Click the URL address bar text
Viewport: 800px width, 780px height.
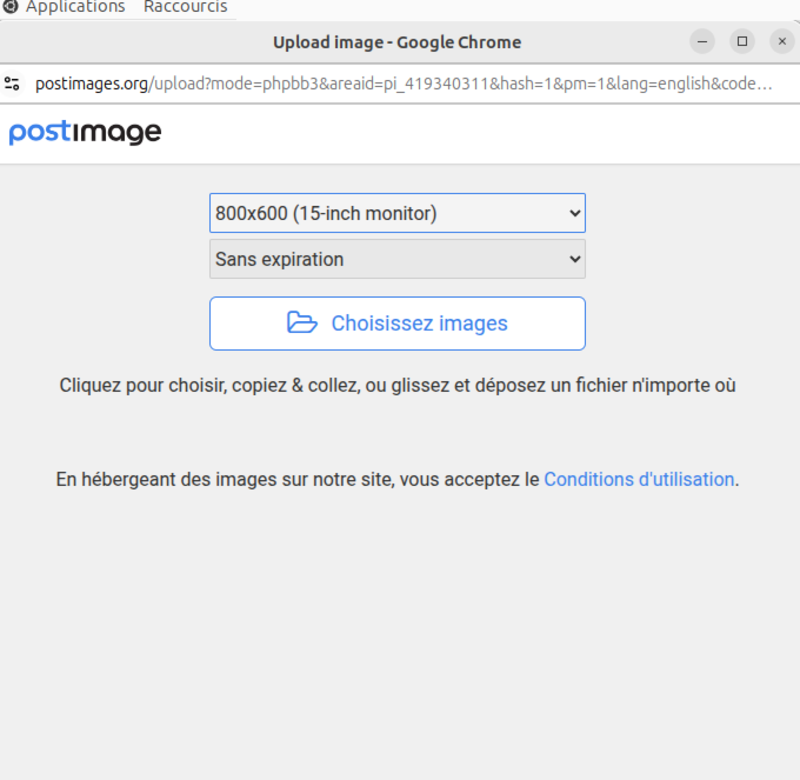pyautogui.click(x=403, y=83)
